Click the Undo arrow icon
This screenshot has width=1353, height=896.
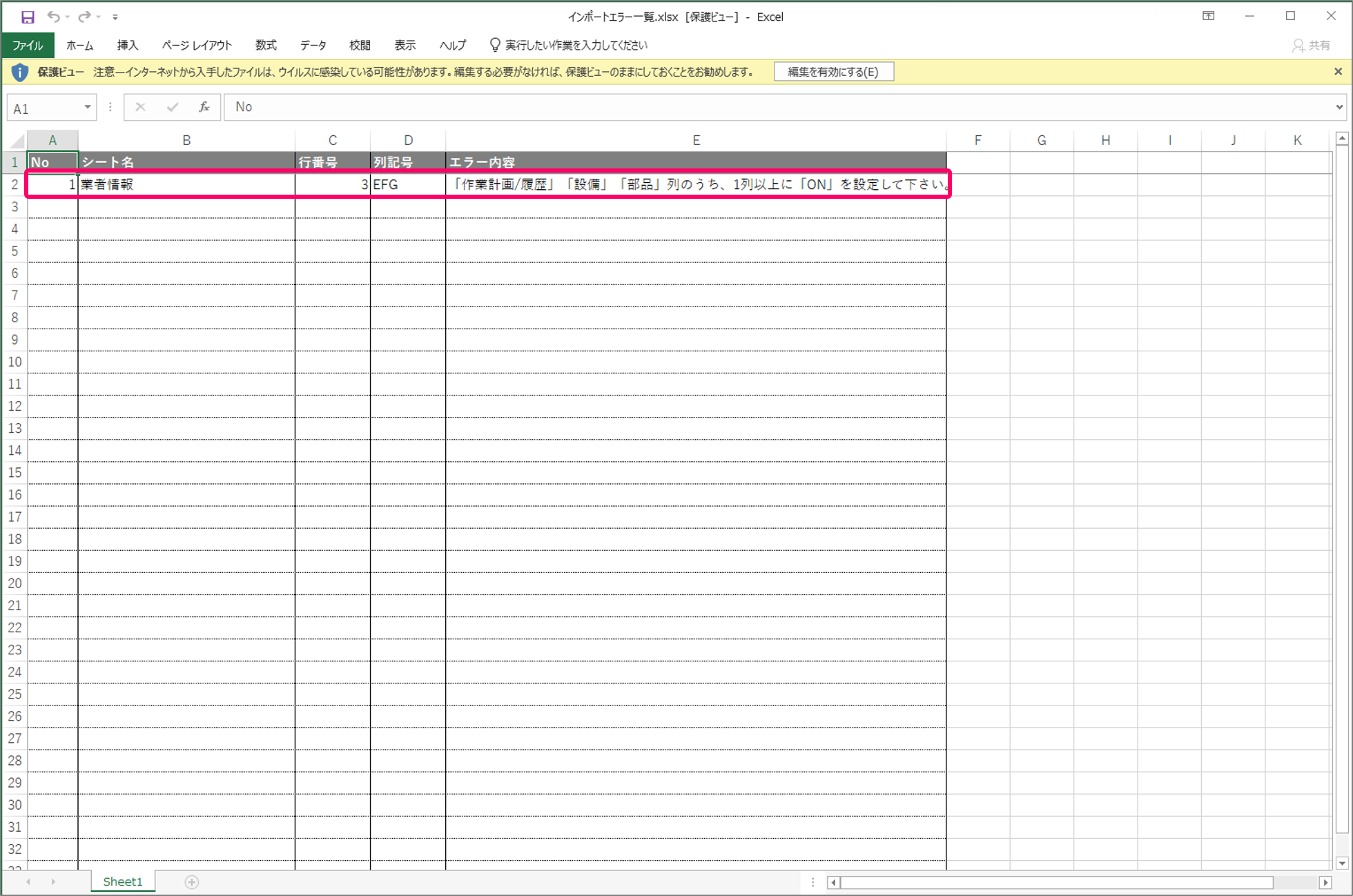click(53, 17)
